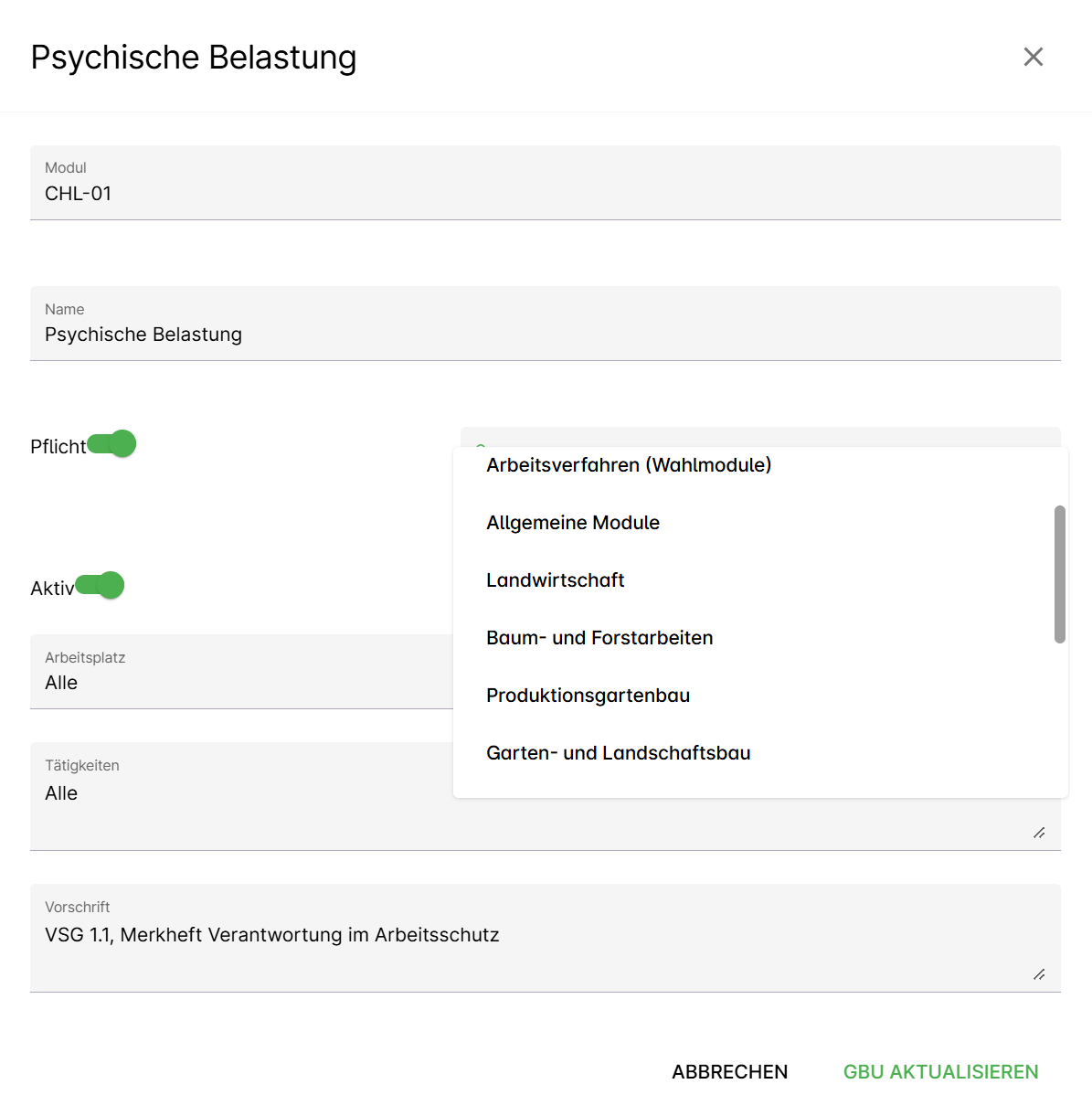Choose Produktionsgartenbau from the list
The height and width of the screenshot is (1116, 1092).
click(588, 696)
